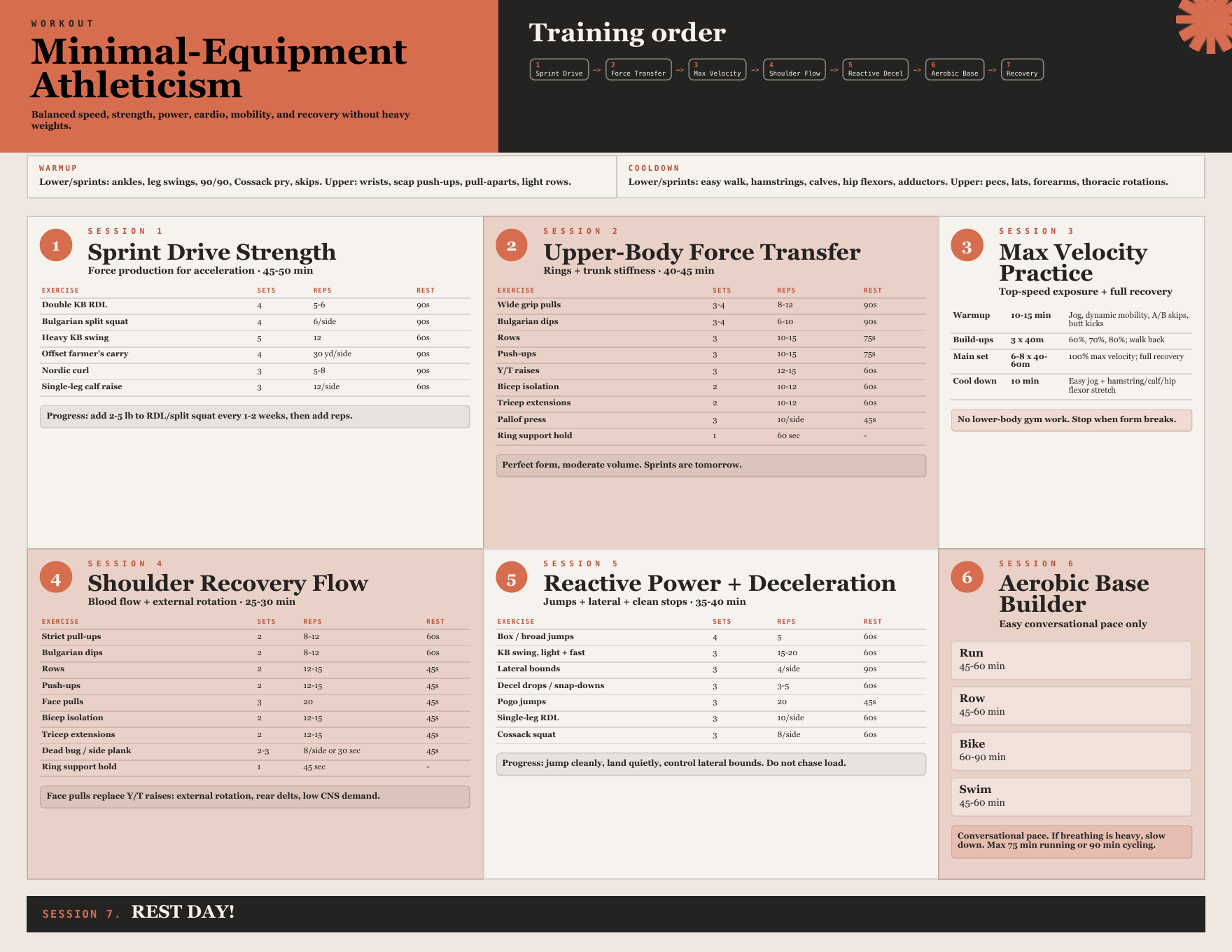Select the Row 45-60 min card
This screenshot has height=952, width=1232.
point(1071,705)
